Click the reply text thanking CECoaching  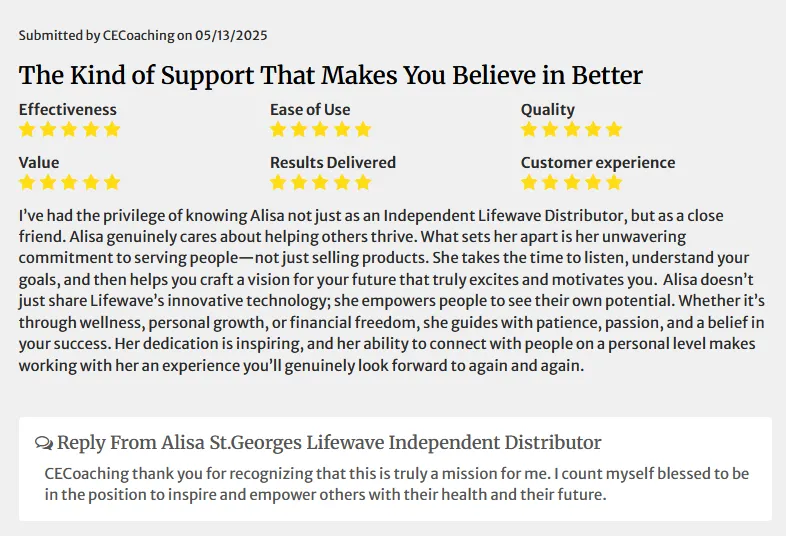point(397,484)
